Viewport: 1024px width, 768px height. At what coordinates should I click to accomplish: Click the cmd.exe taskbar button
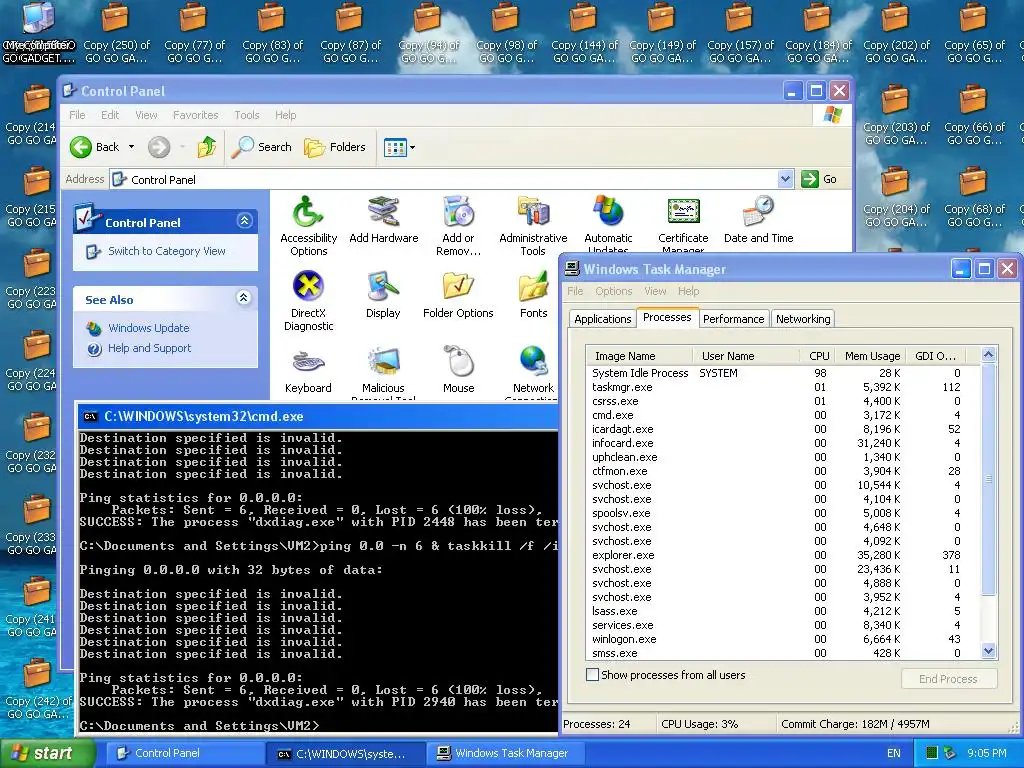pyautogui.click(x=346, y=753)
